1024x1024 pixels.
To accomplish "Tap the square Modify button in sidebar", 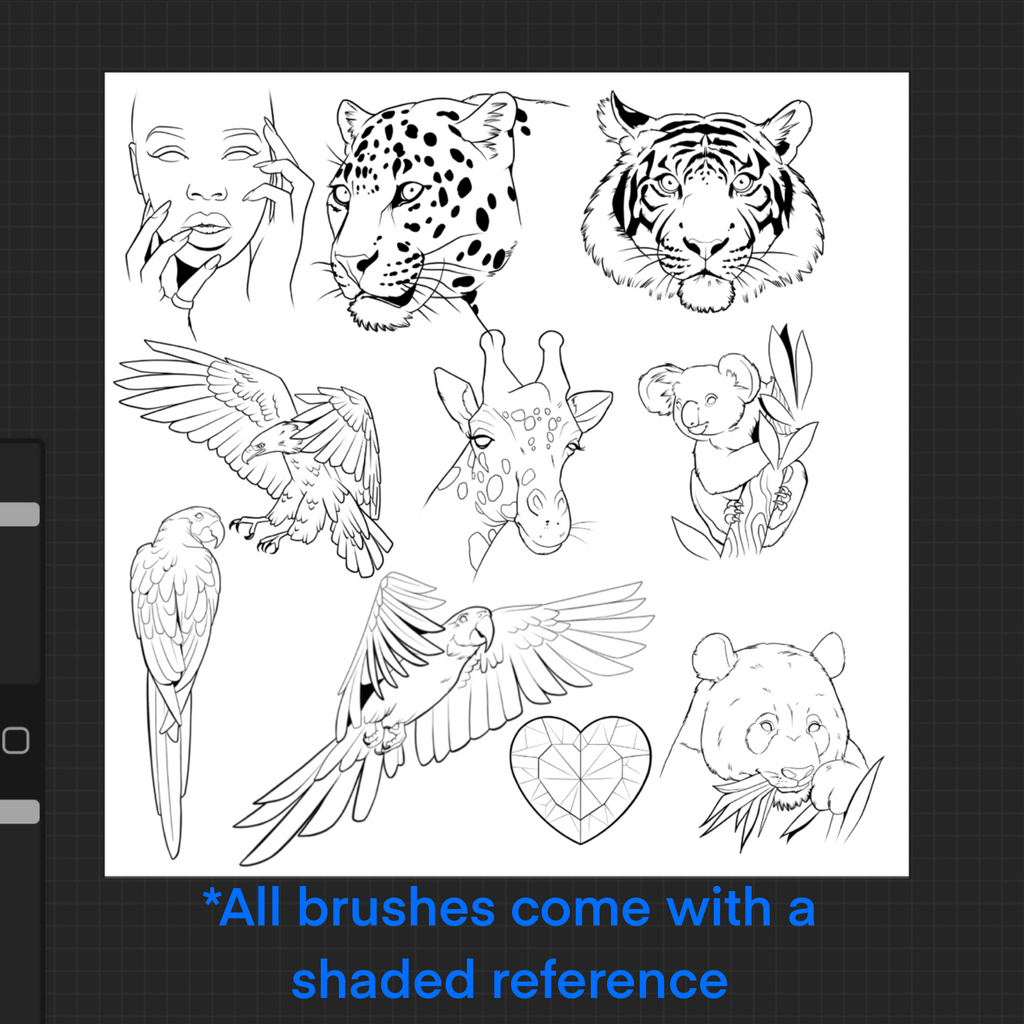I will coord(16,741).
